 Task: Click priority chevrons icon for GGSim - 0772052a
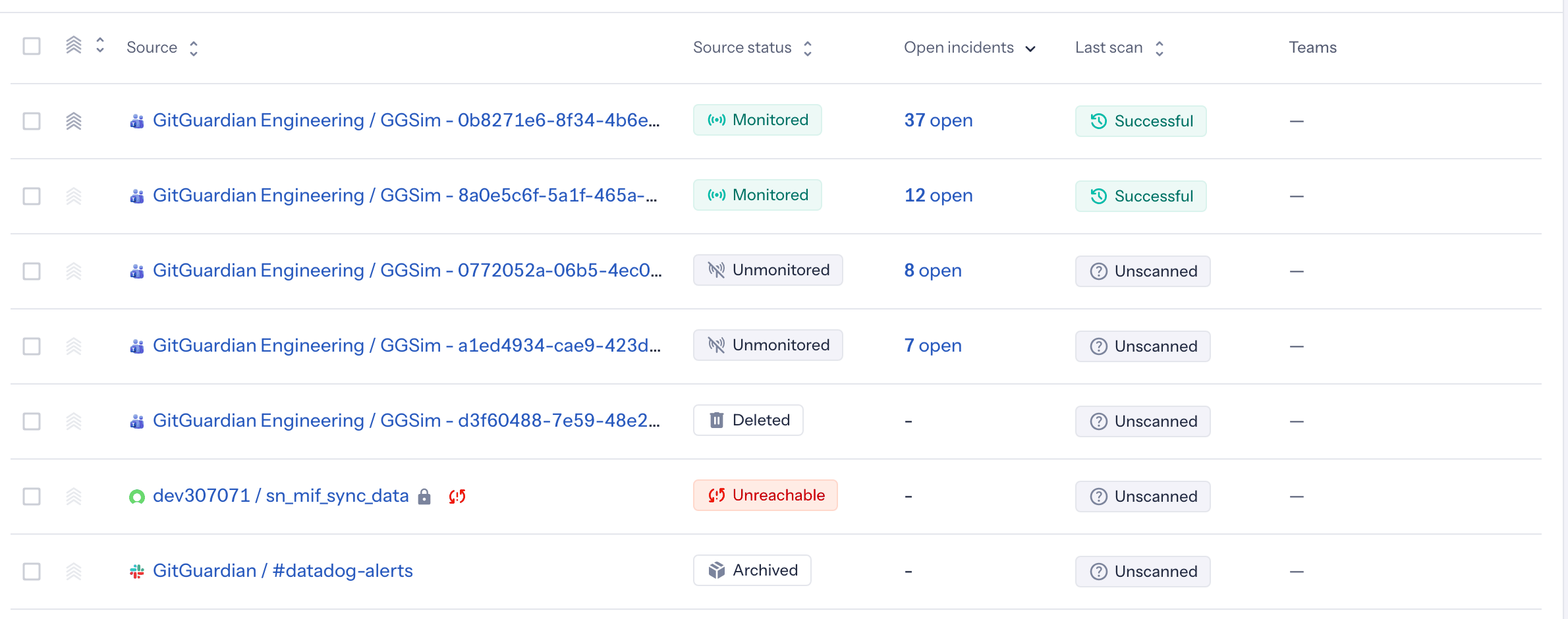point(74,271)
